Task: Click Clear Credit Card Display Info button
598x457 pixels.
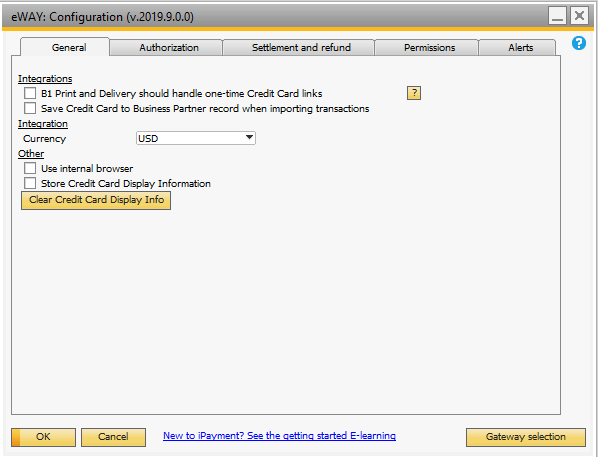Action: [96, 200]
